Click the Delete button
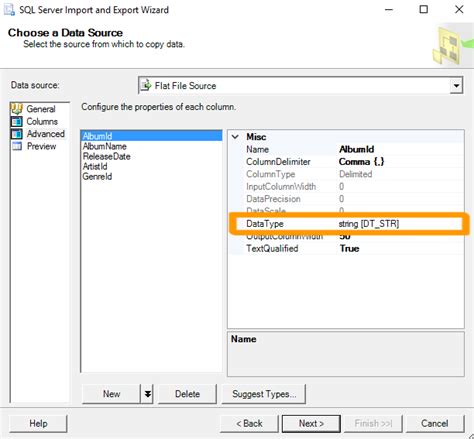 [187, 394]
